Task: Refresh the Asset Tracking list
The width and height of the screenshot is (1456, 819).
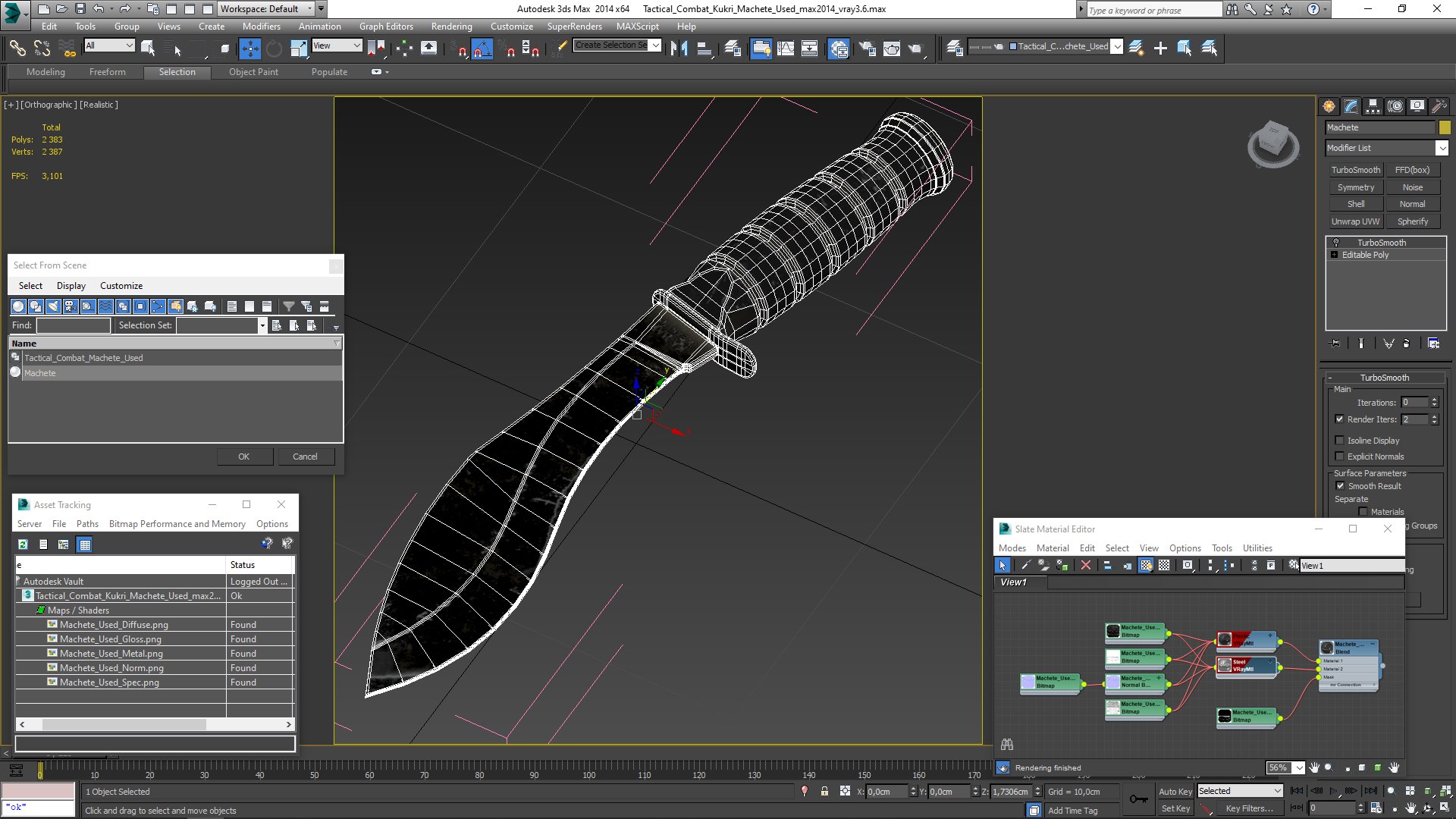Action: click(23, 544)
